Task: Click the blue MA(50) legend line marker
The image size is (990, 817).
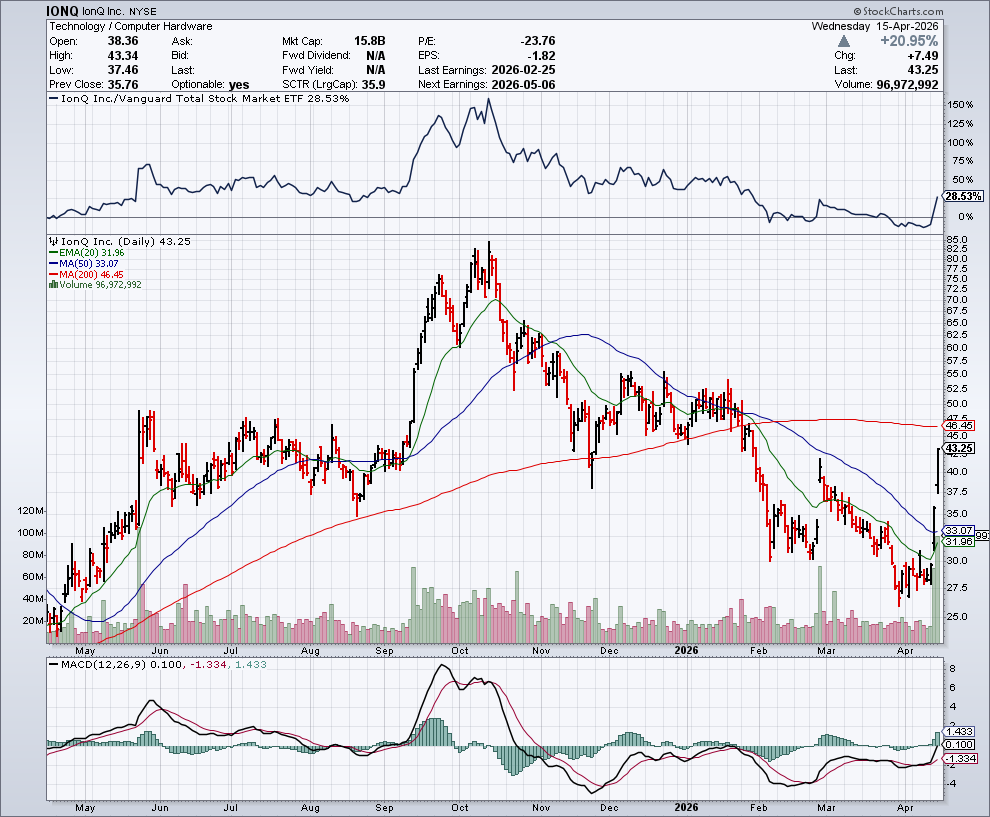Action: click(x=54, y=264)
